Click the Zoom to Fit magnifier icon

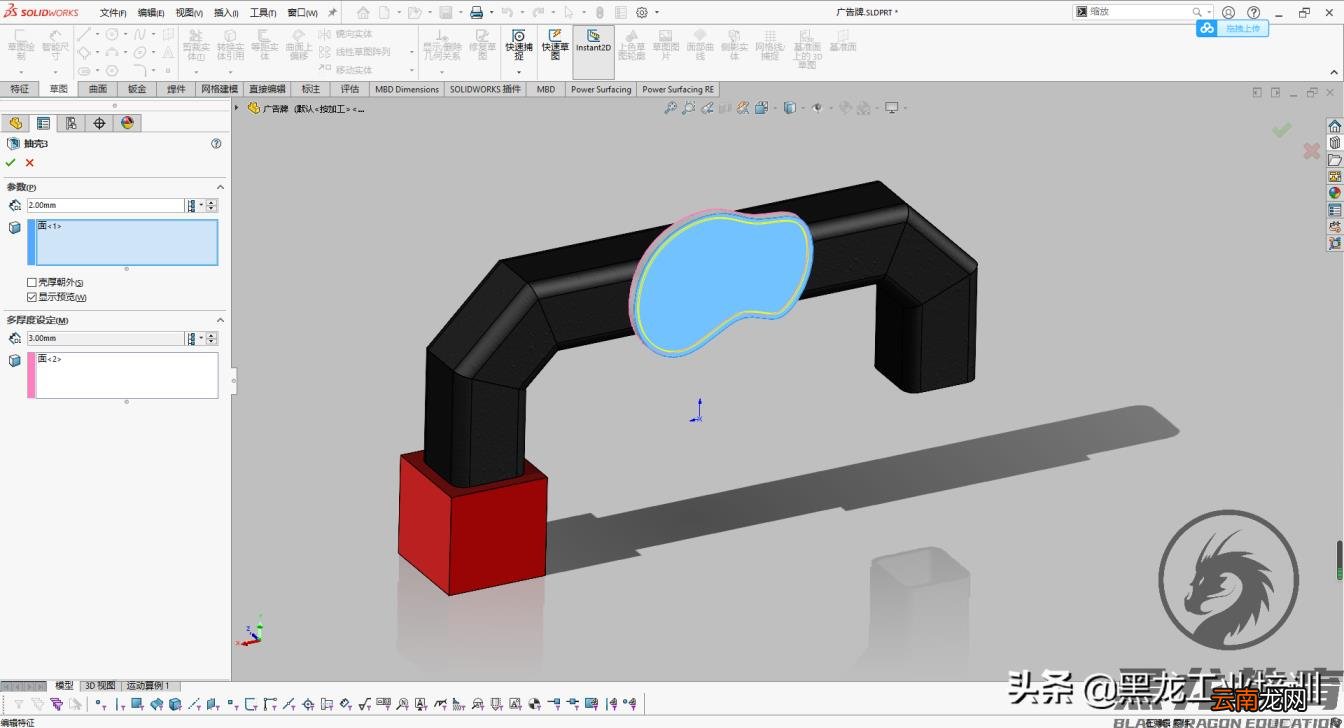pos(671,108)
